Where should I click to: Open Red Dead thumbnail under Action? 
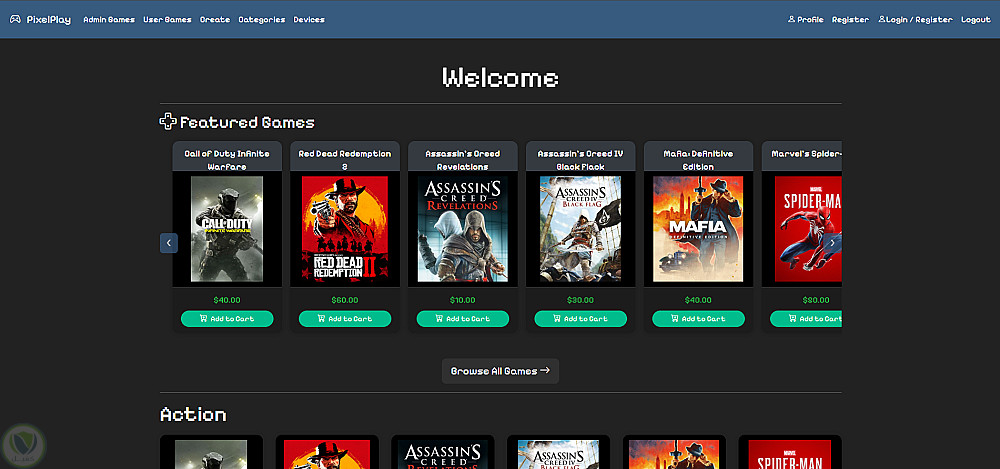[327, 454]
